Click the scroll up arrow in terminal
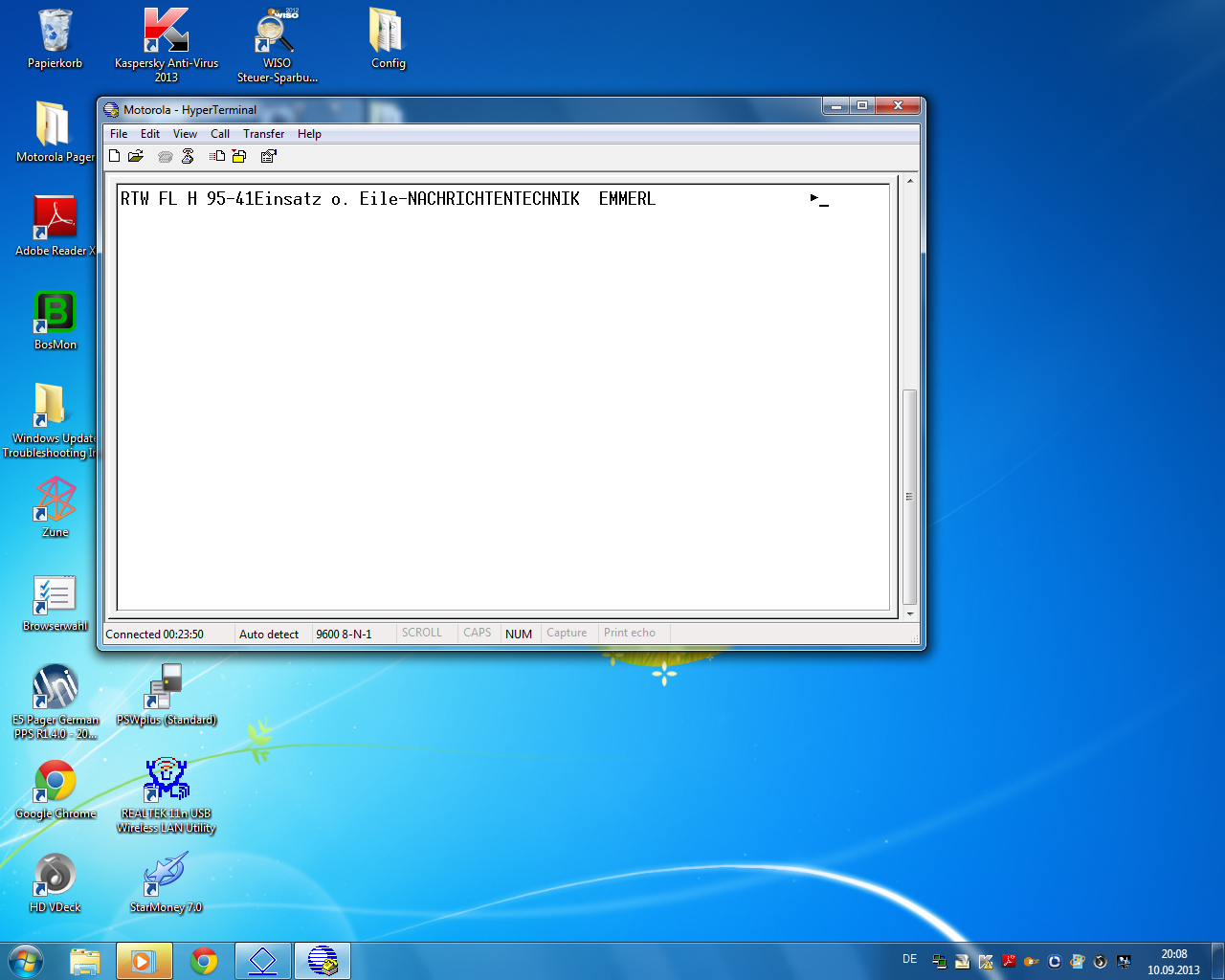This screenshot has height=980, width=1225. click(x=909, y=181)
